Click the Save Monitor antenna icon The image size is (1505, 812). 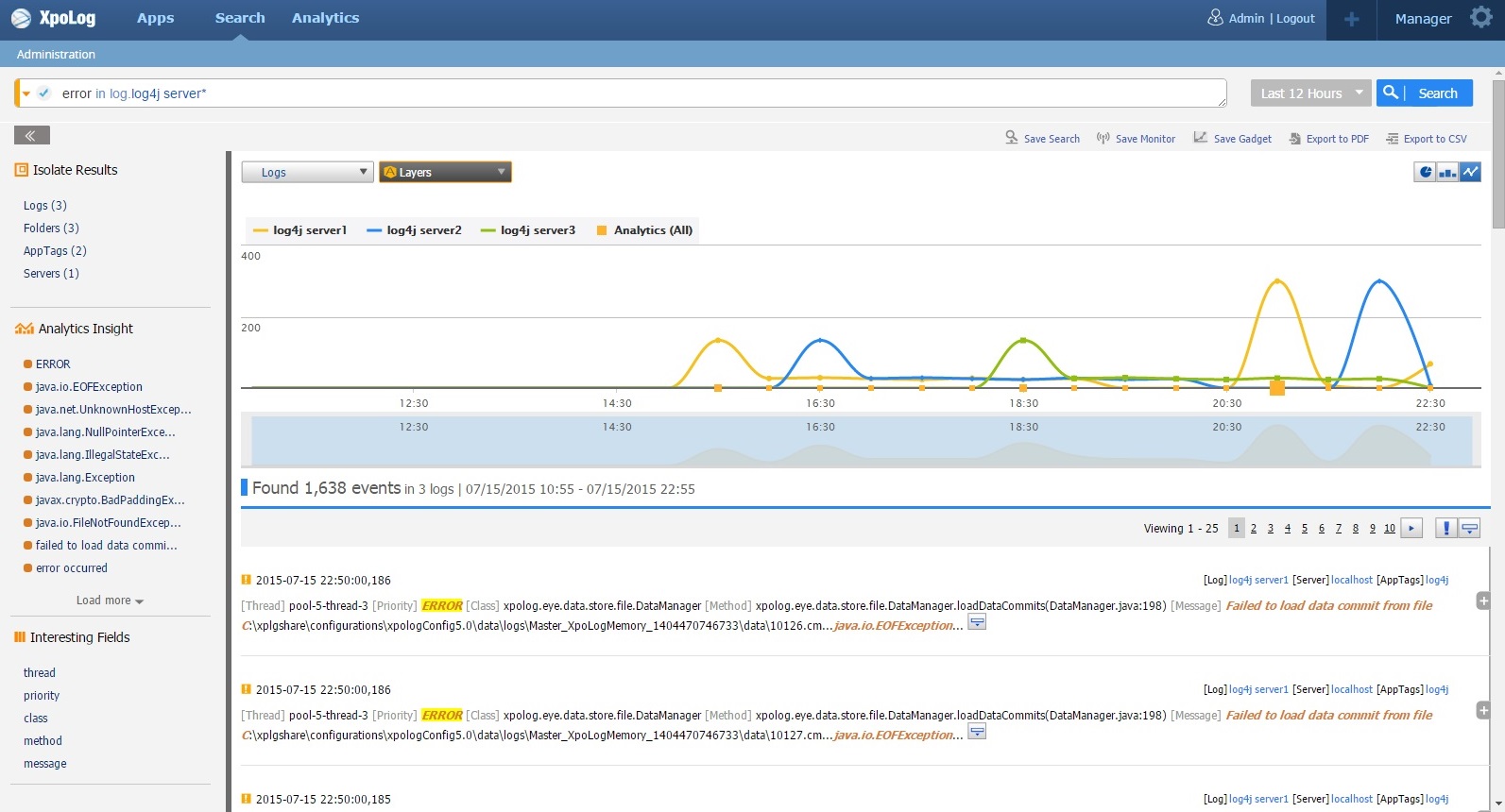[1103, 139]
